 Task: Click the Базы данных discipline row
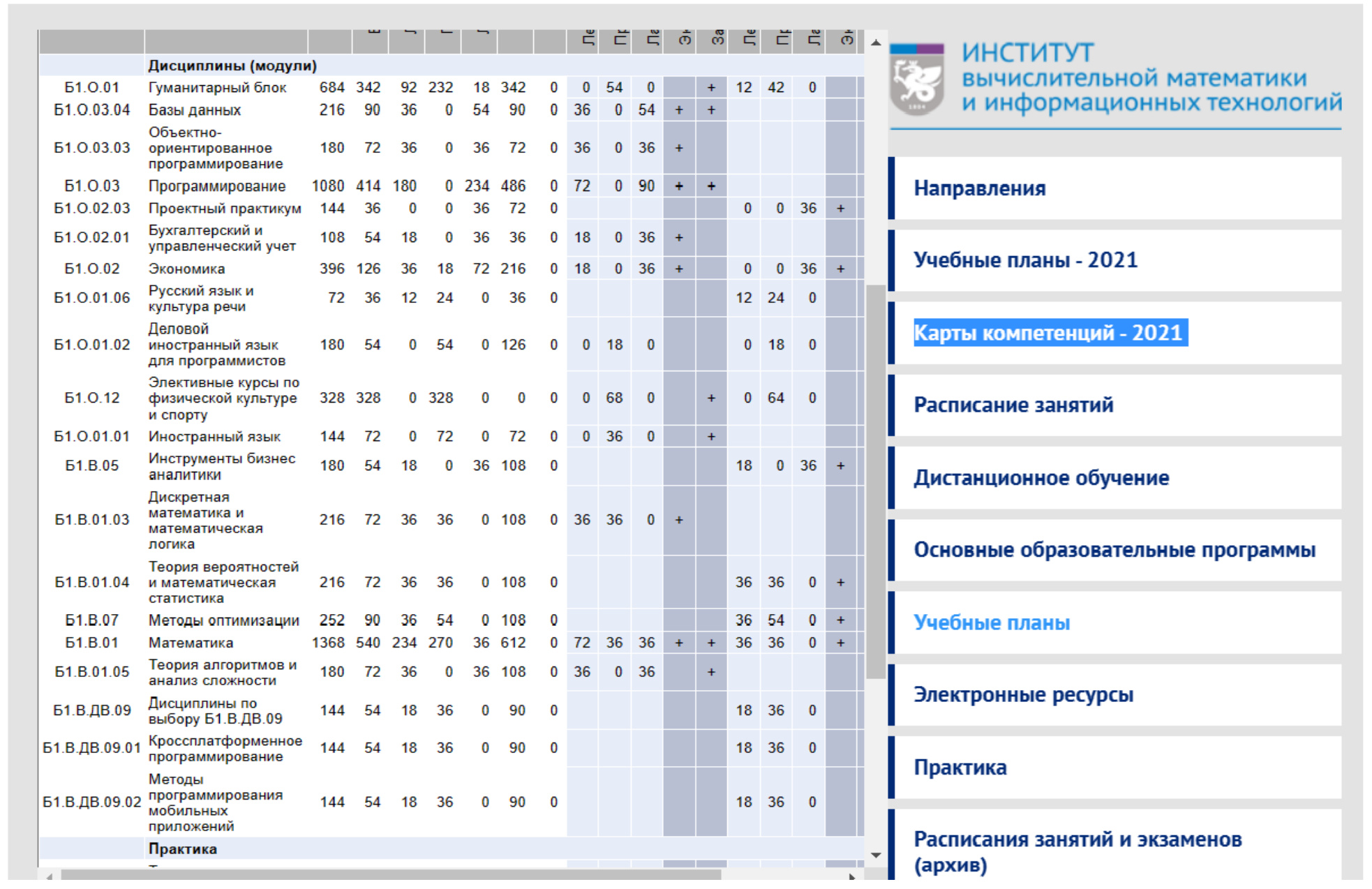pyautogui.click(x=195, y=110)
